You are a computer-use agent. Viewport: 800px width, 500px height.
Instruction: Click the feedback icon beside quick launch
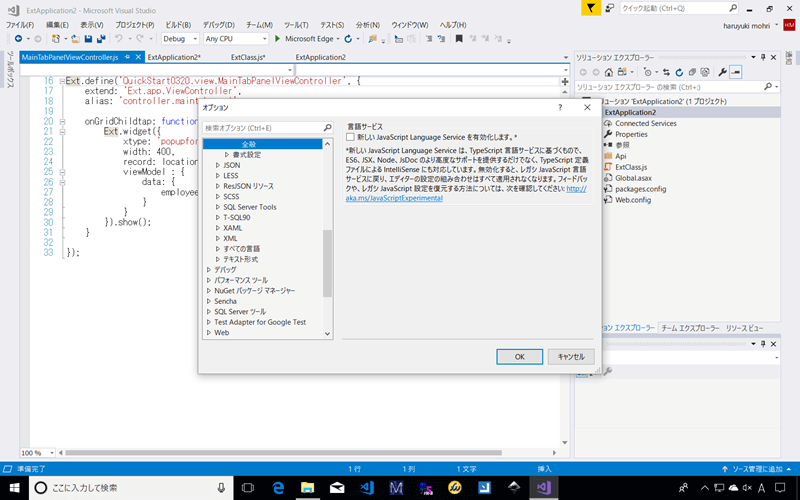(x=610, y=8)
